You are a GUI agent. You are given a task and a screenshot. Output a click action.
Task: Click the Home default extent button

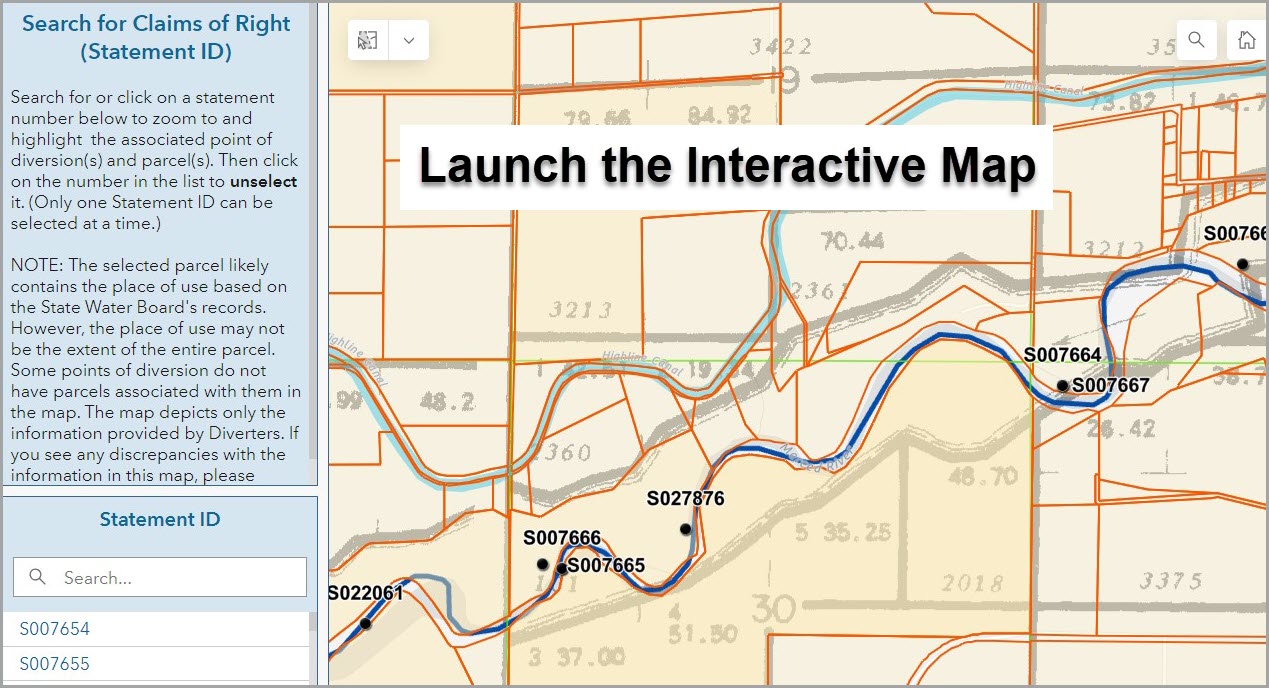[x=1246, y=40]
